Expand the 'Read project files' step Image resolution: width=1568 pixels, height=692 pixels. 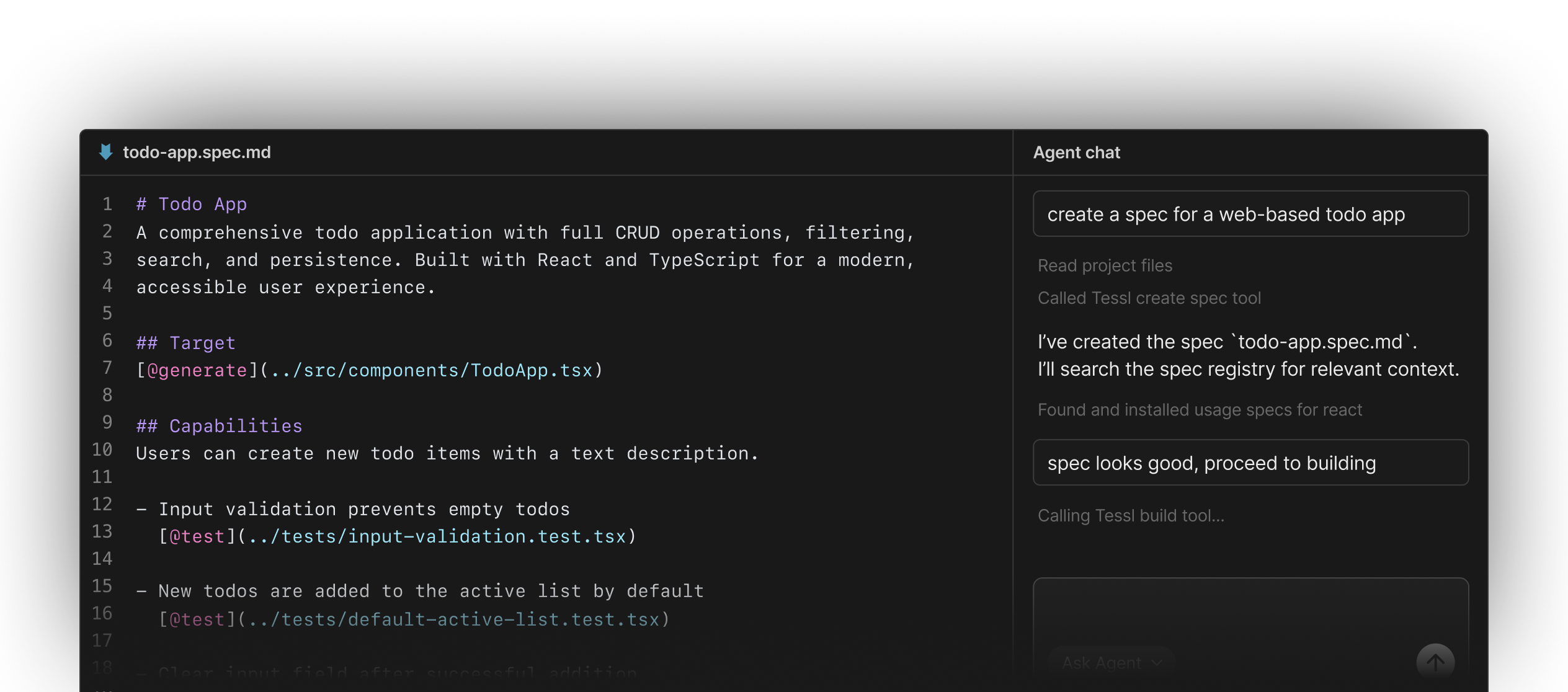click(1105, 266)
